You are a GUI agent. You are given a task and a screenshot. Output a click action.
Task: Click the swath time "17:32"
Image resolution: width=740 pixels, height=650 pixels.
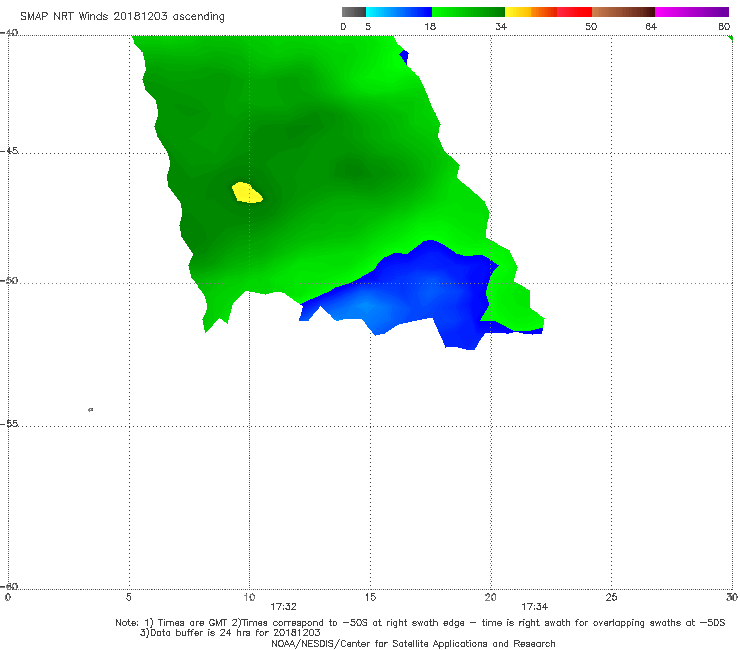[x=283, y=607]
